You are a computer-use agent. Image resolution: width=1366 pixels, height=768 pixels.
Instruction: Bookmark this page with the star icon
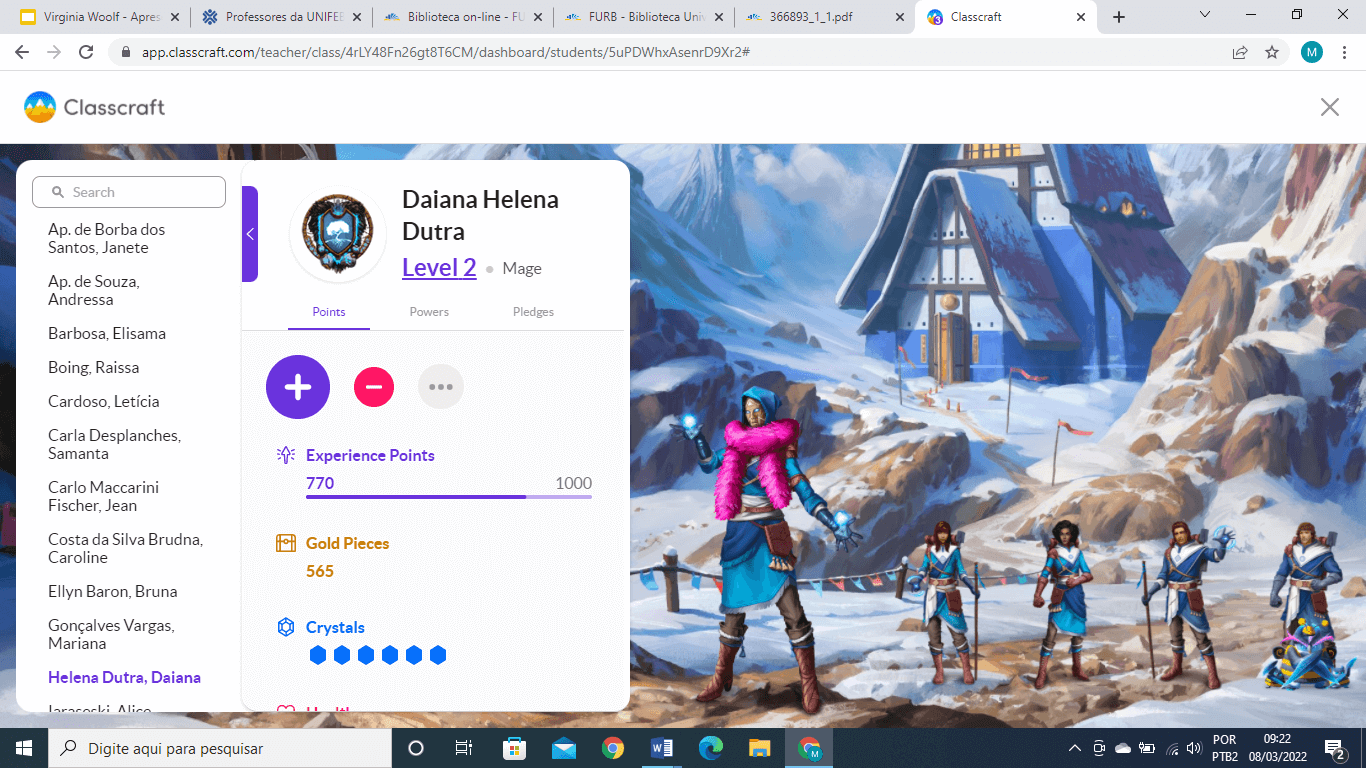1272,52
